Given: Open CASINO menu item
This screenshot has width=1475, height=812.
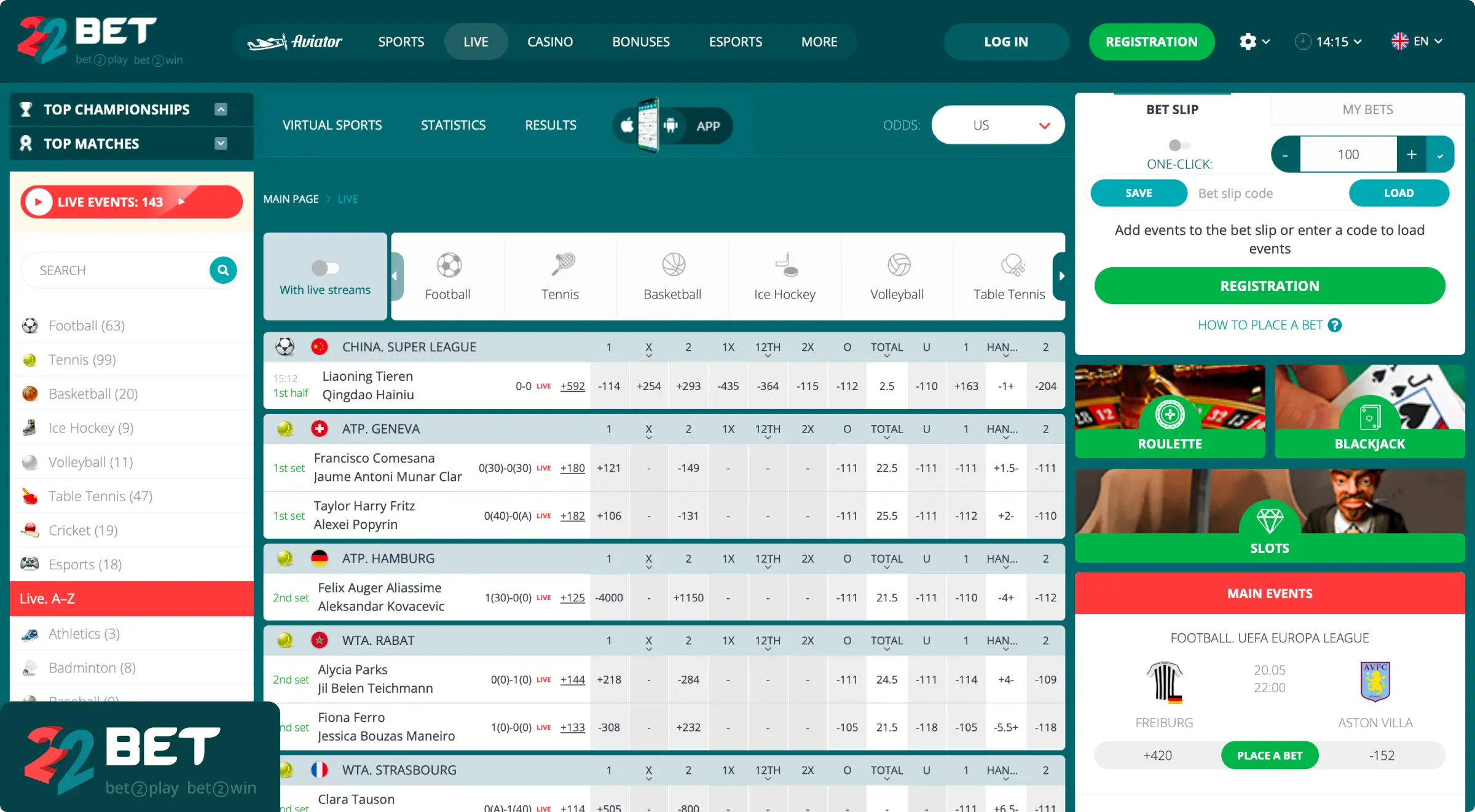Looking at the screenshot, I should (x=550, y=42).
